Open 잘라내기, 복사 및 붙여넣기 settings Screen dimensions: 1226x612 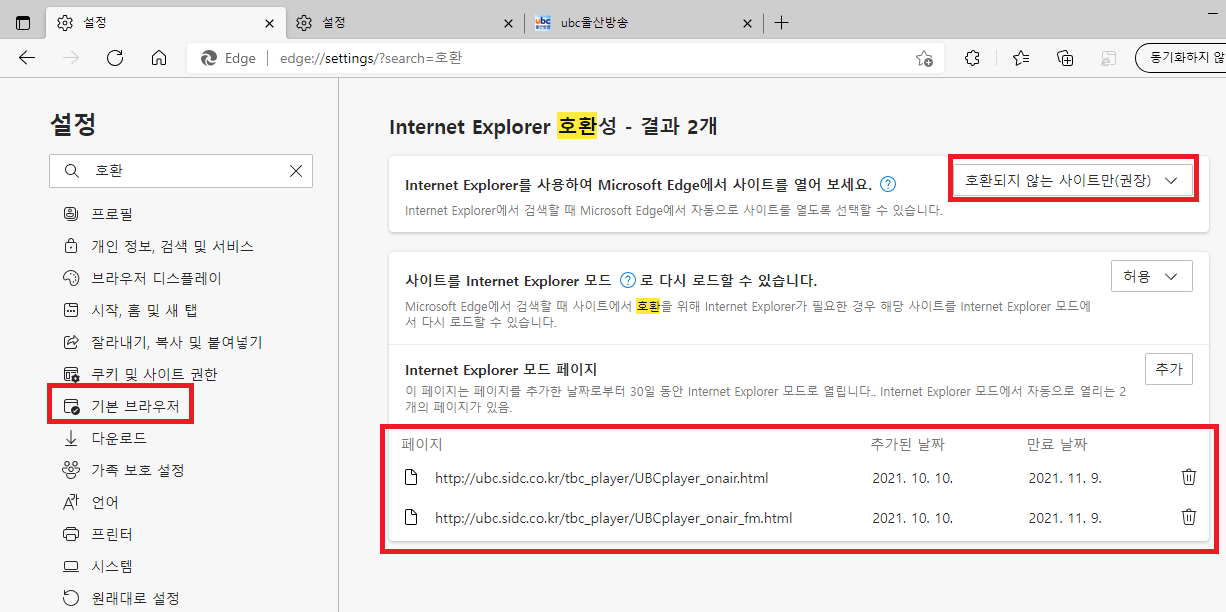[x=176, y=342]
